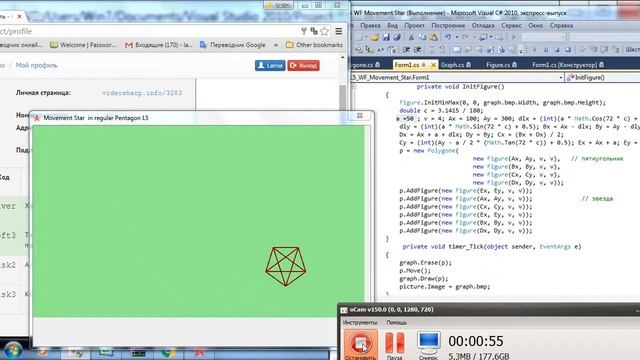
Task: Close current Chrome tab
Action: coord(19,16)
